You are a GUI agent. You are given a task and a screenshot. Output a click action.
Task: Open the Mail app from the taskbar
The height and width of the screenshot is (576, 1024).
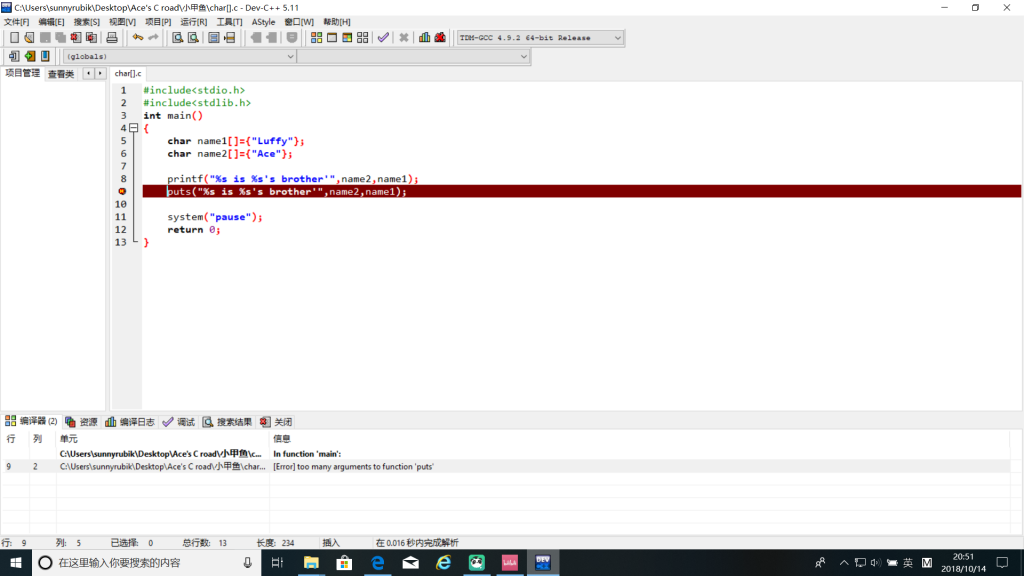(411, 562)
